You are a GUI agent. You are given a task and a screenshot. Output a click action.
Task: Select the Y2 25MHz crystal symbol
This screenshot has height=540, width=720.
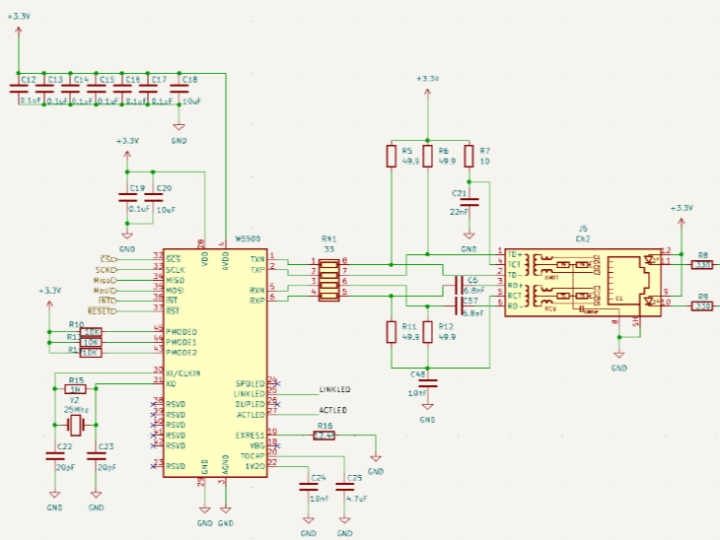(x=75, y=426)
